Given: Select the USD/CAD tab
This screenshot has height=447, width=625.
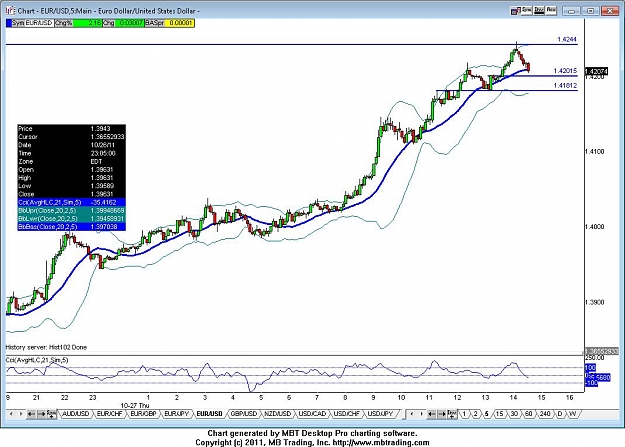Looking at the screenshot, I should click(x=312, y=414).
